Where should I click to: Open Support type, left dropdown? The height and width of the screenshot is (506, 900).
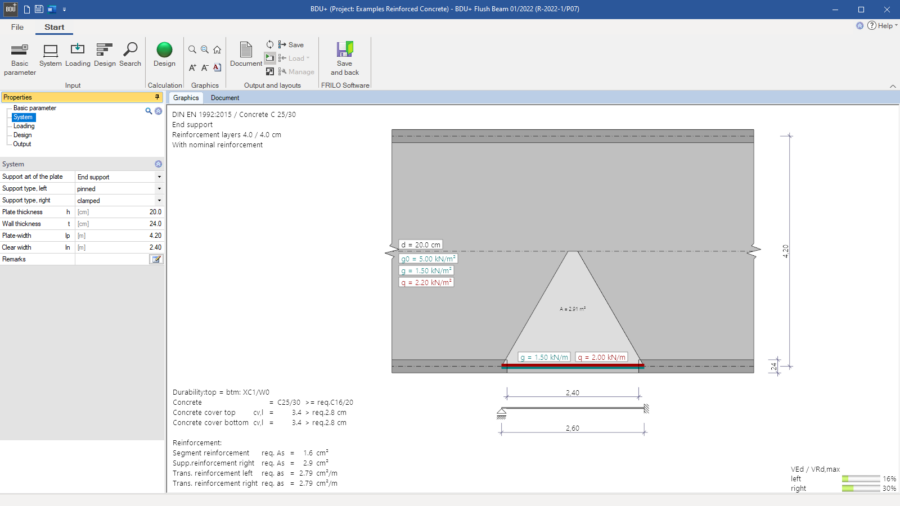click(159, 188)
